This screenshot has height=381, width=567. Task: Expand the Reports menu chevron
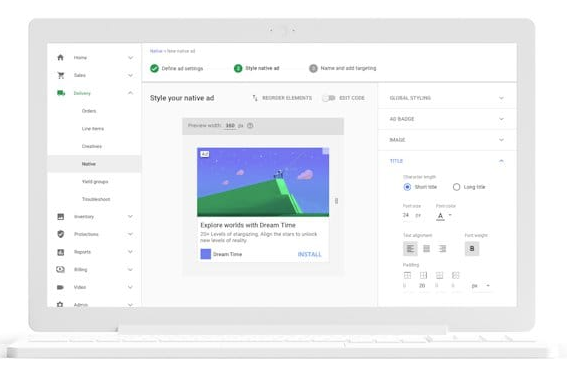[x=131, y=252]
